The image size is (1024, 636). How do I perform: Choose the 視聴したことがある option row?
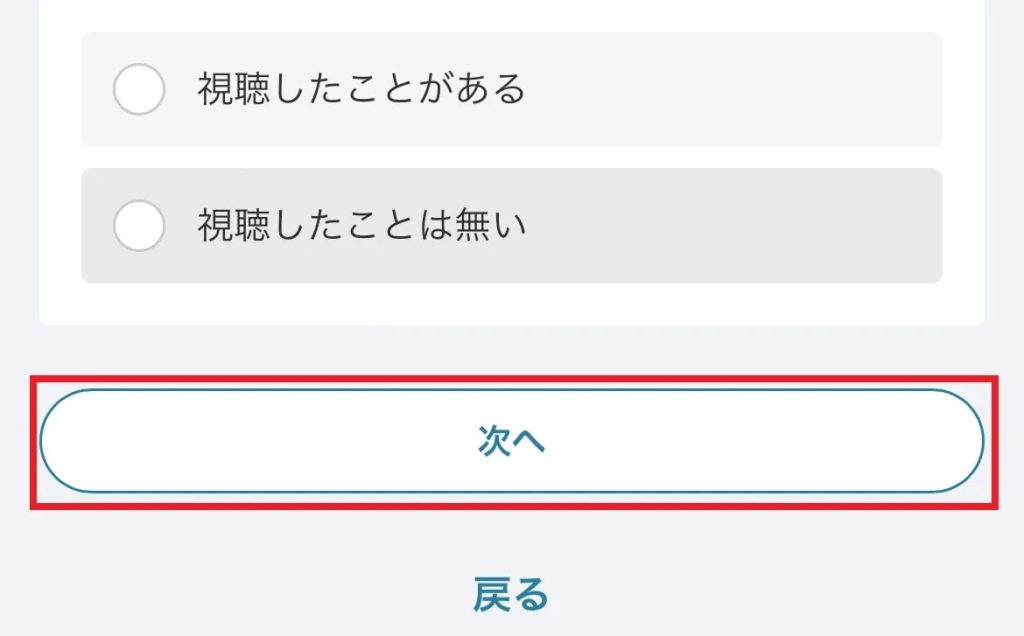pos(511,90)
